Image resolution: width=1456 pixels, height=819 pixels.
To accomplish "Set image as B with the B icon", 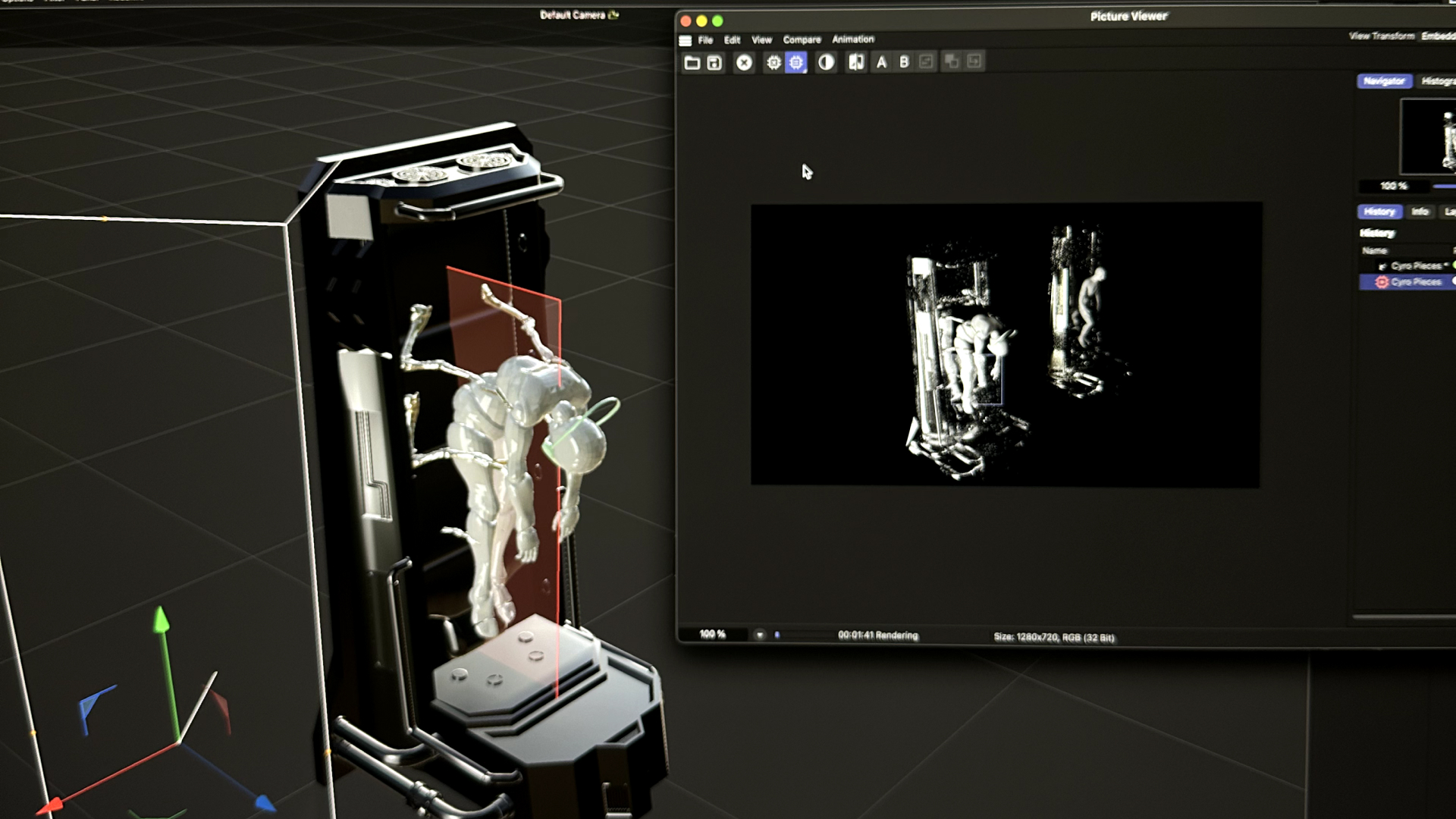I will coord(904,62).
